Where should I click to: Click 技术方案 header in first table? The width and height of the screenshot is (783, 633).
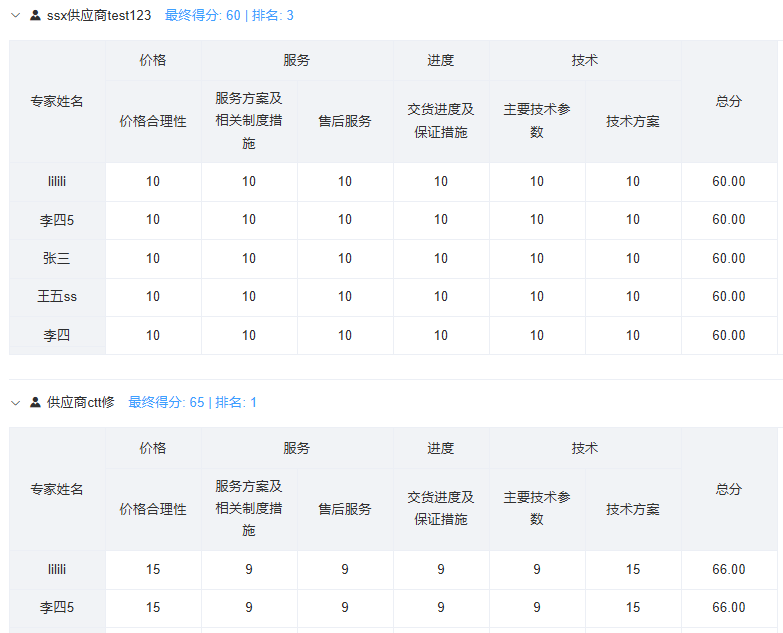click(633, 121)
